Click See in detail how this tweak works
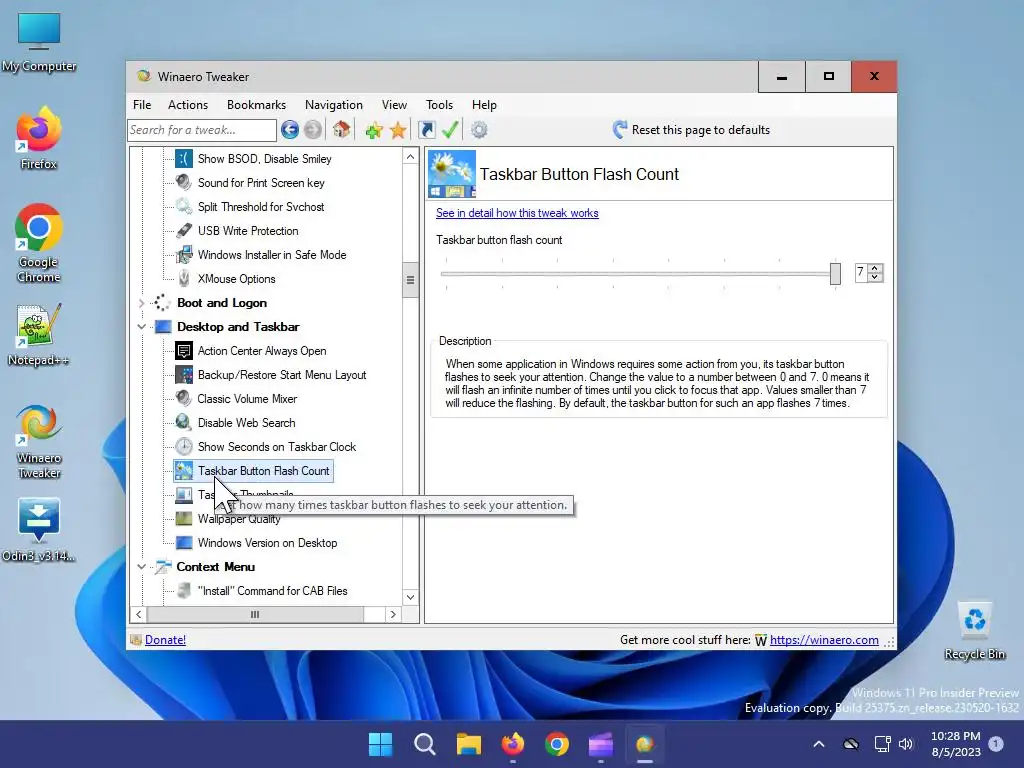The width and height of the screenshot is (1024, 768). pyautogui.click(x=517, y=213)
